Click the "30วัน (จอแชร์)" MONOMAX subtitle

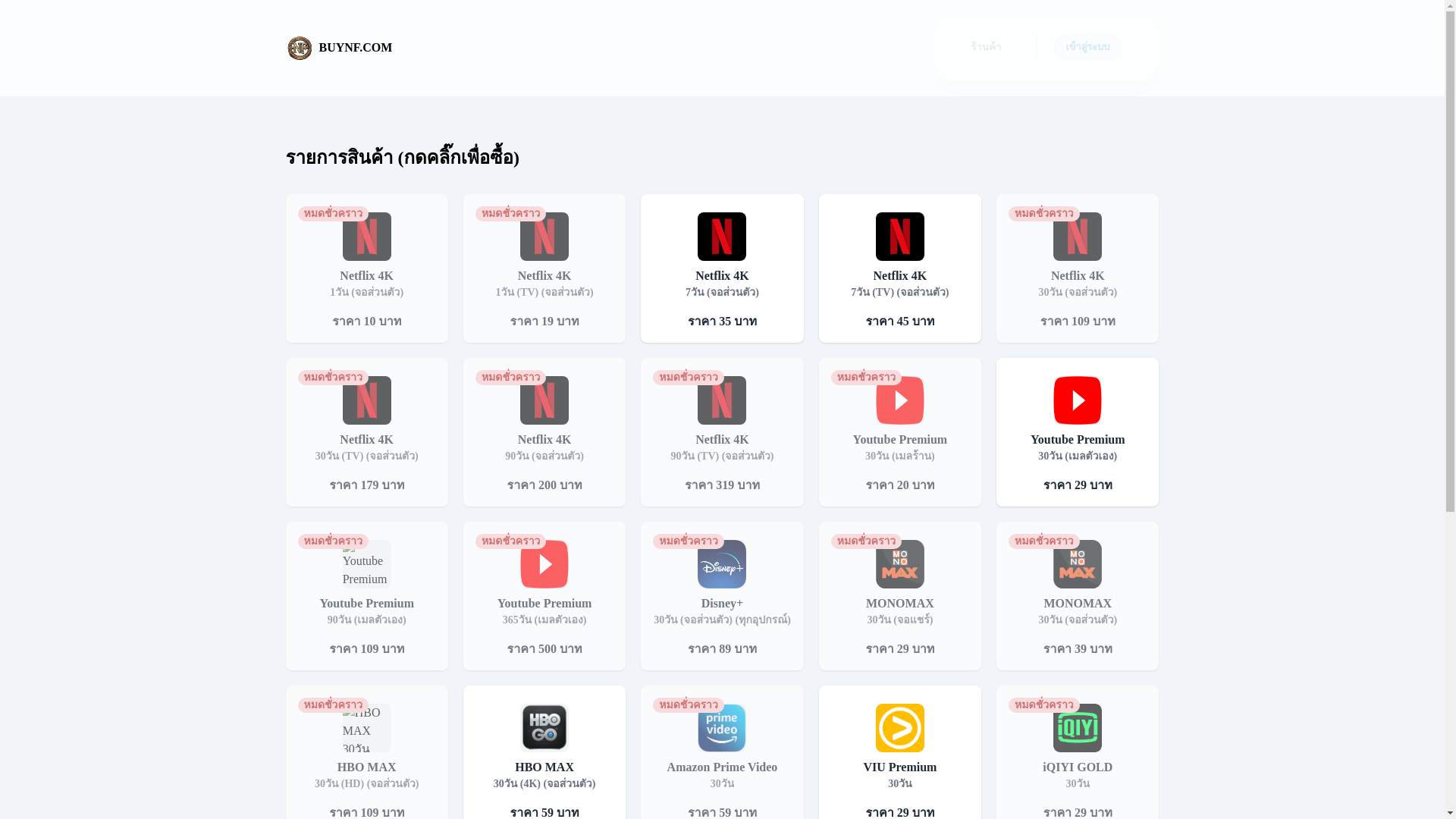click(x=900, y=620)
